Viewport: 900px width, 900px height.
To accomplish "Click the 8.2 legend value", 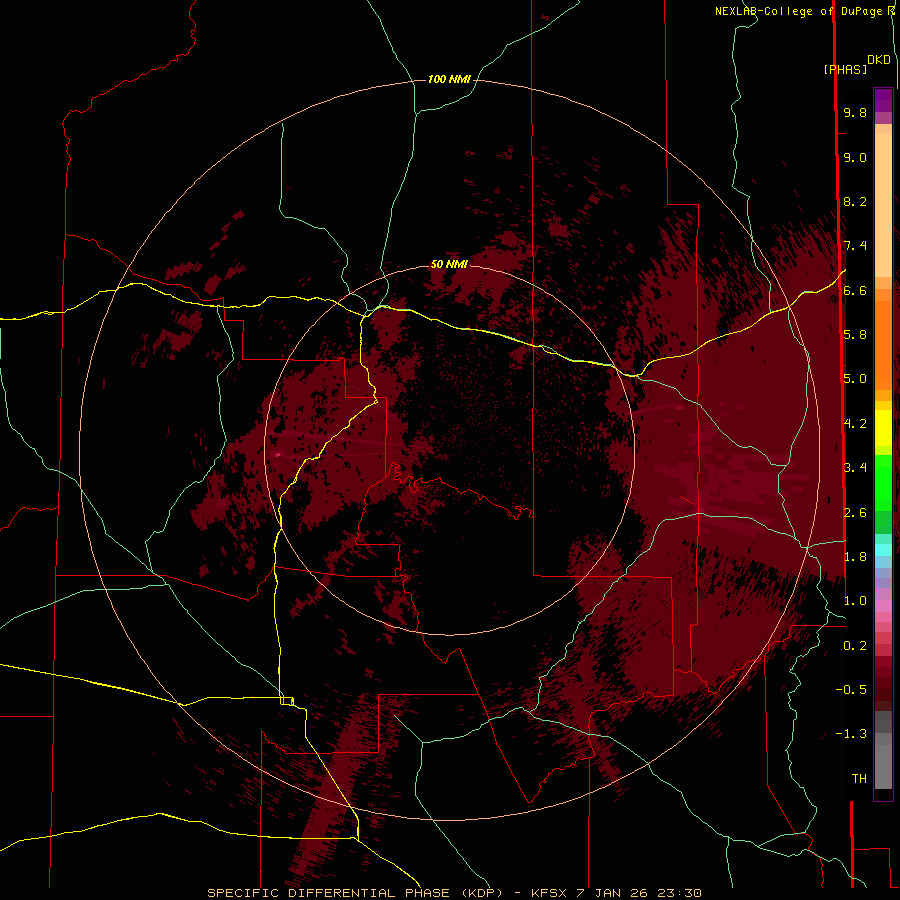I will tap(855, 201).
